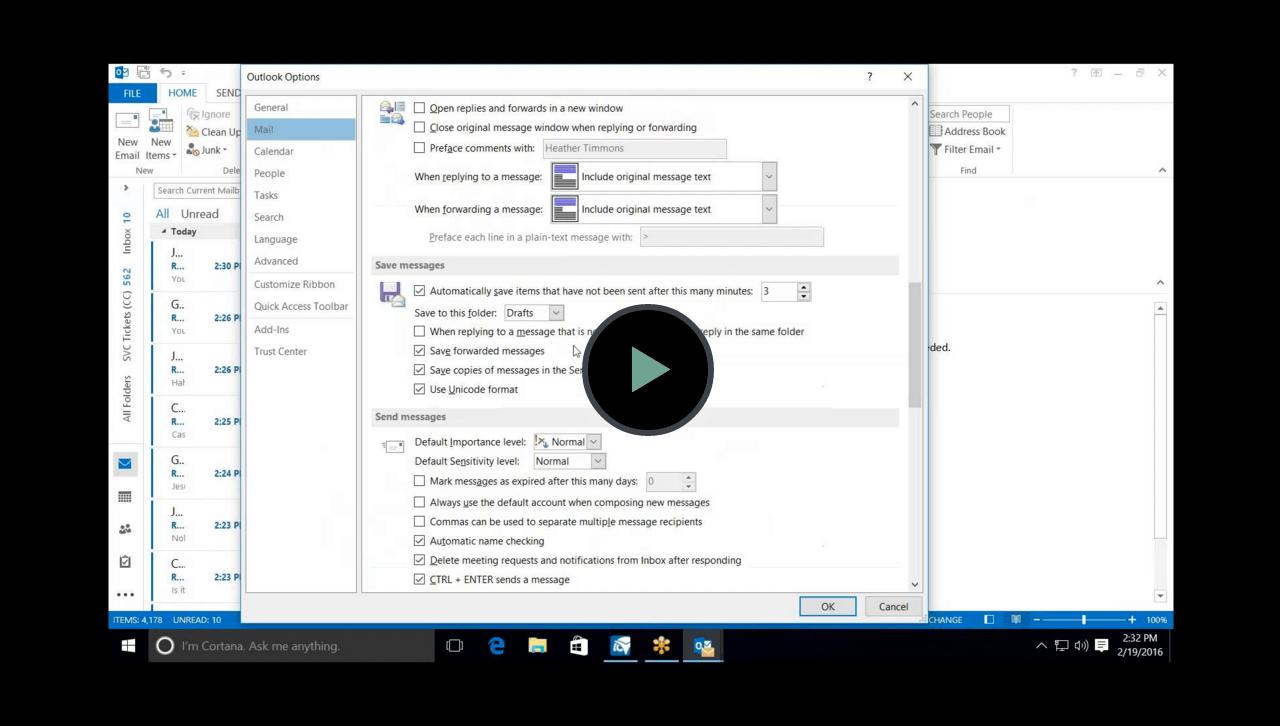The image size is (1280, 726).
Task: Enable Mark messages as expired checkbox
Action: pos(420,481)
